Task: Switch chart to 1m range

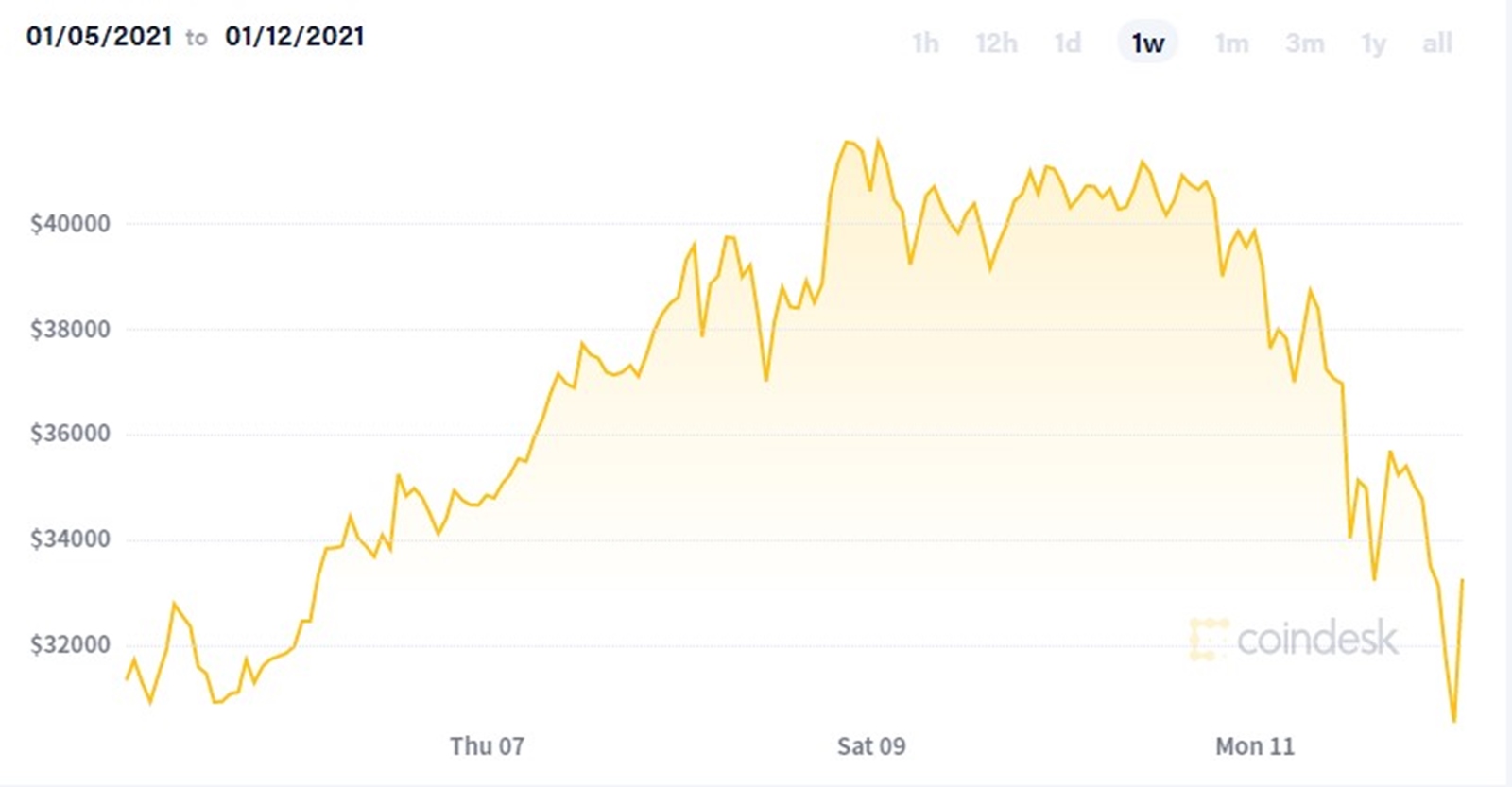Action: 1231,43
